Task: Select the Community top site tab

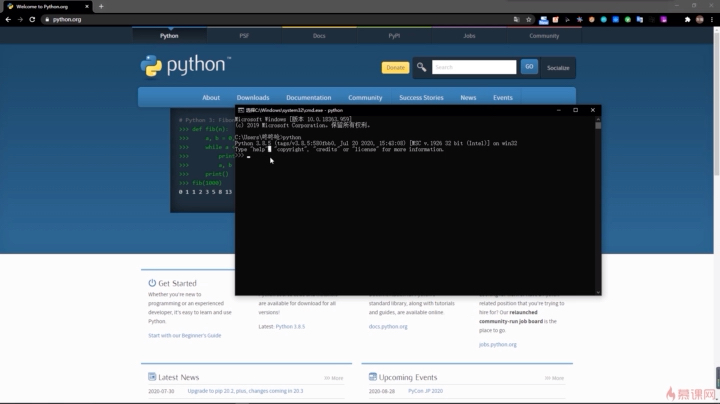Action: 544,35
